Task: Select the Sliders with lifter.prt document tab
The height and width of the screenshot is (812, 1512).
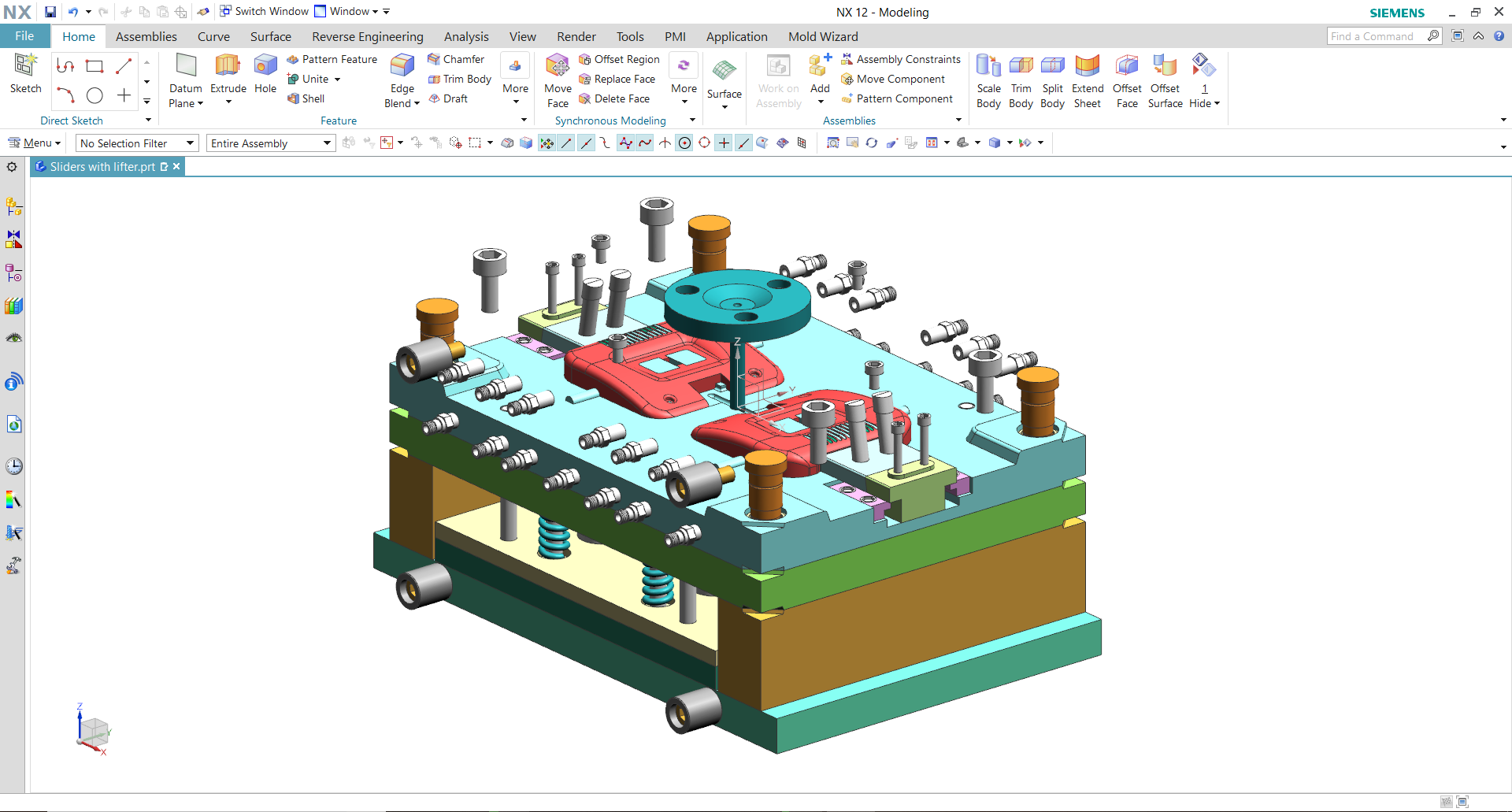Action: [102, 167]
